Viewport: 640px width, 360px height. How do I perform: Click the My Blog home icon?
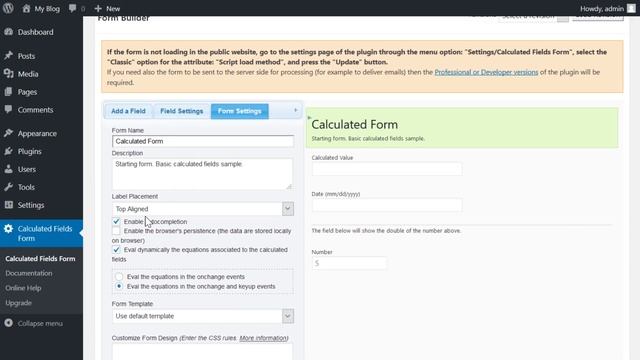tap(26, 8)
